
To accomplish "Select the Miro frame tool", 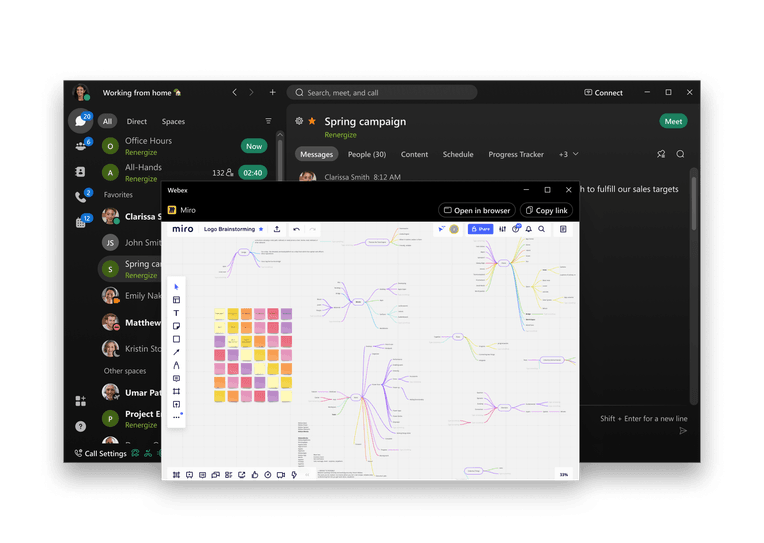I will 176,391.
